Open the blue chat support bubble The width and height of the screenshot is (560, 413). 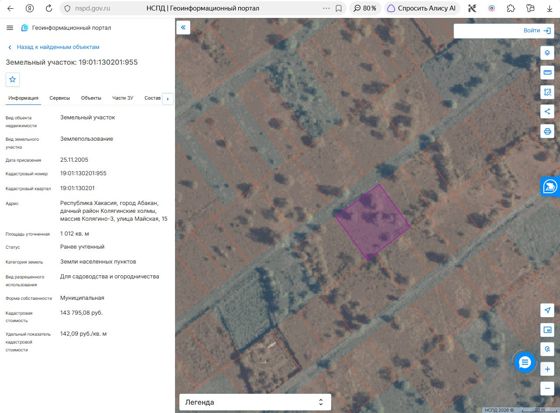(x=524, y=363)
